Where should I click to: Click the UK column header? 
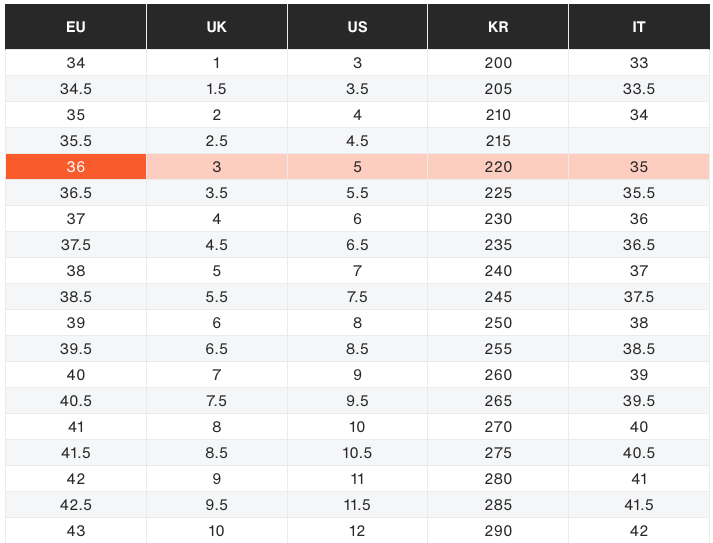point(216,27)
